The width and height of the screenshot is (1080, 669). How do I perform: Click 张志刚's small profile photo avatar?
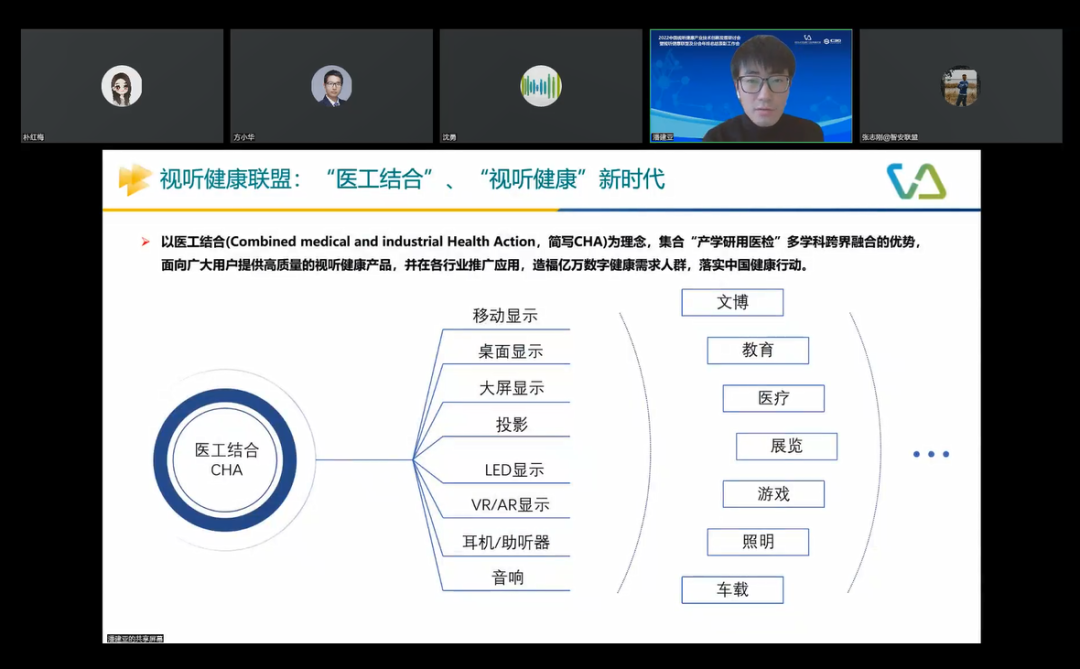coord(960,87)
